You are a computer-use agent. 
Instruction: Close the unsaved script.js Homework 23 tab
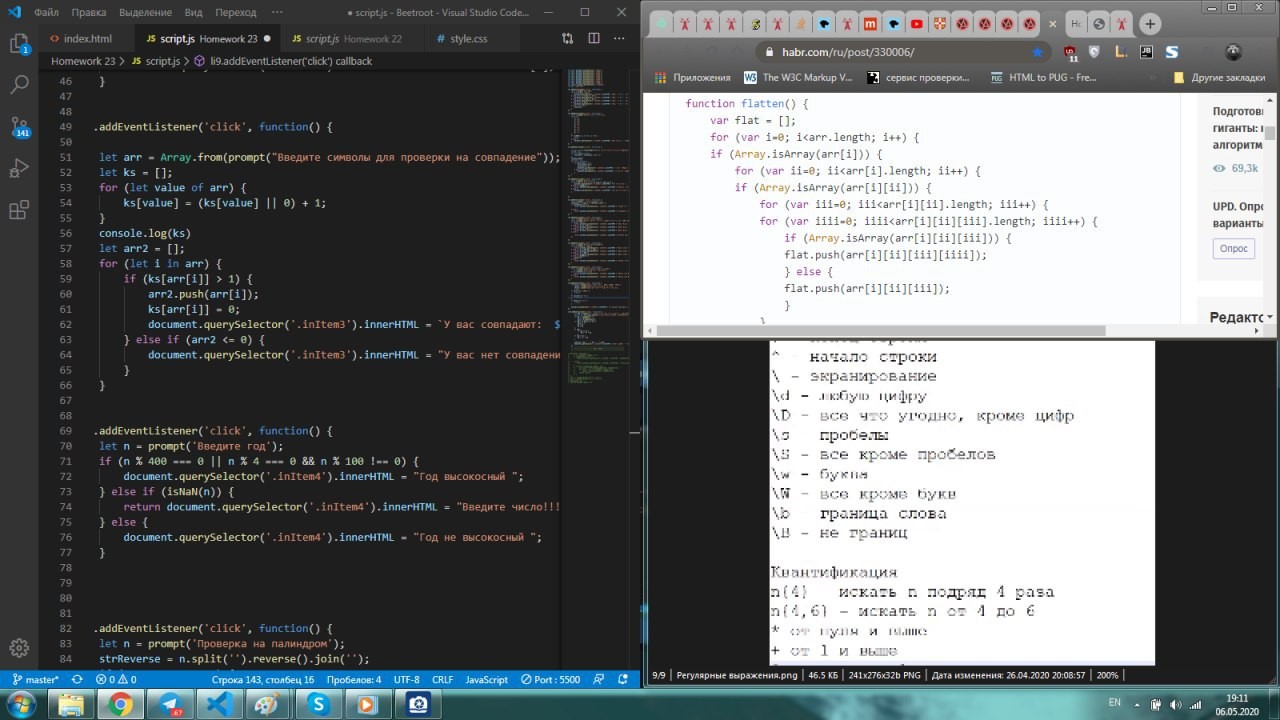(x=268, y=39)
